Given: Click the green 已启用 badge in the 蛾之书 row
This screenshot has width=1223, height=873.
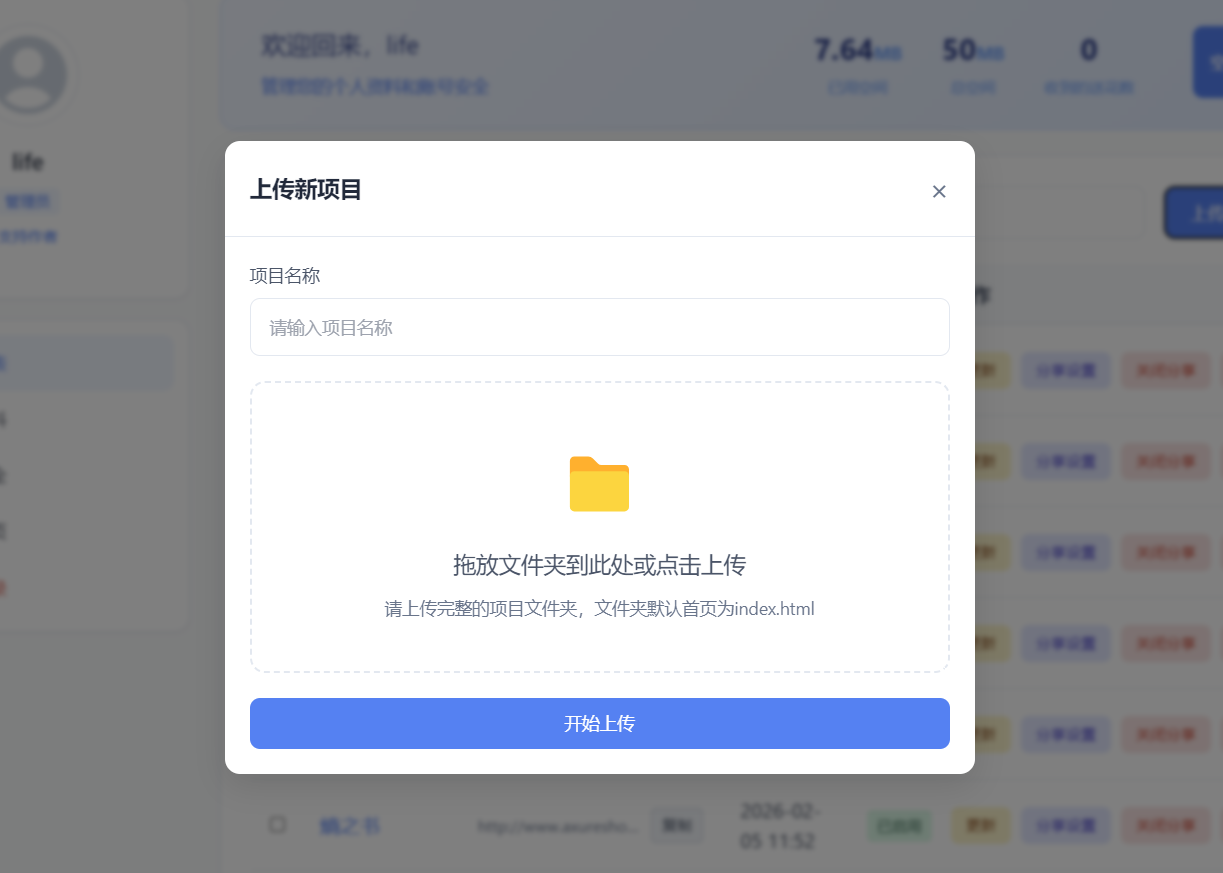Looking at the screenshot, I should (x=899, y=826).
